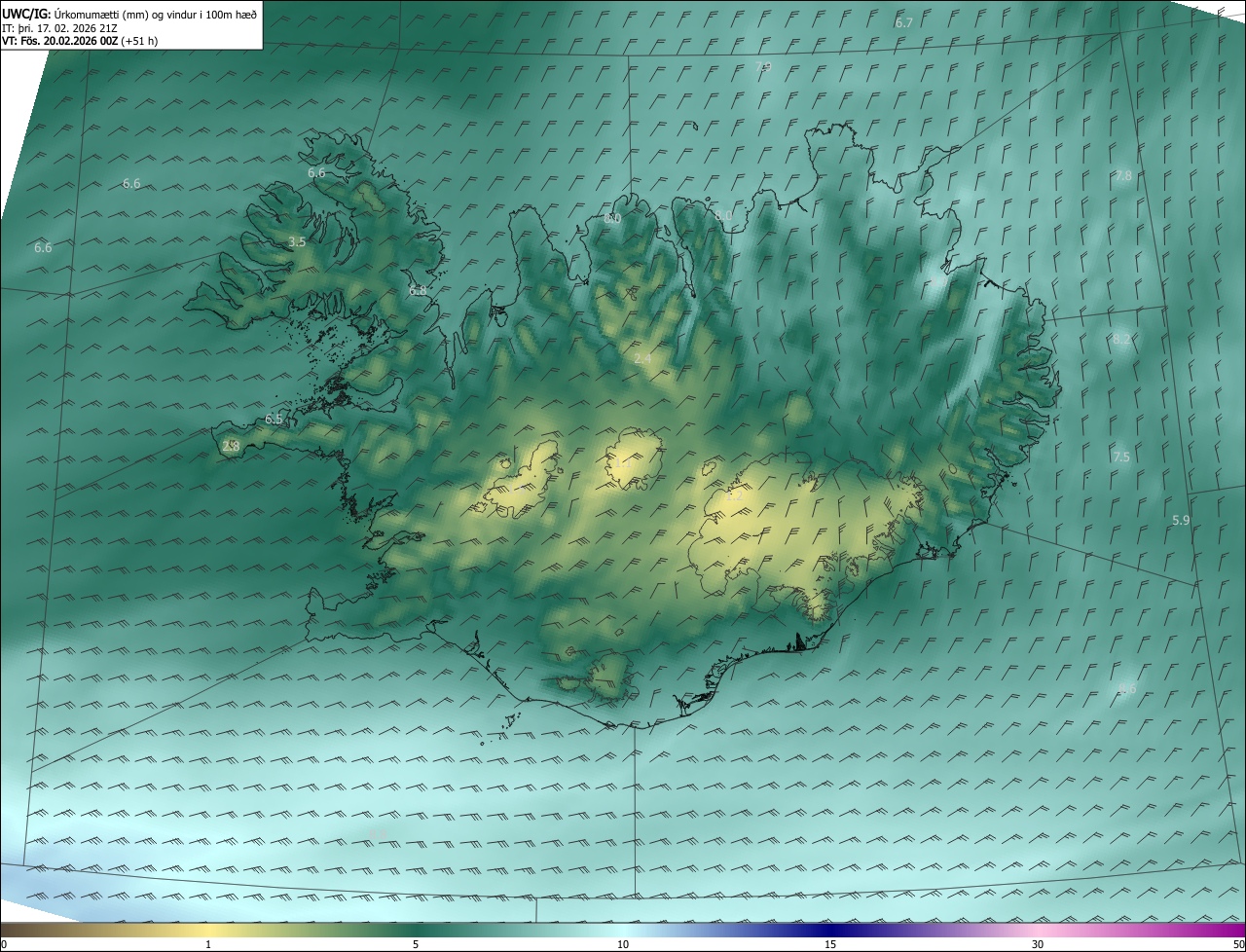Click the UWC/IG Úrkomumætti map title

[x=129, y=14]
